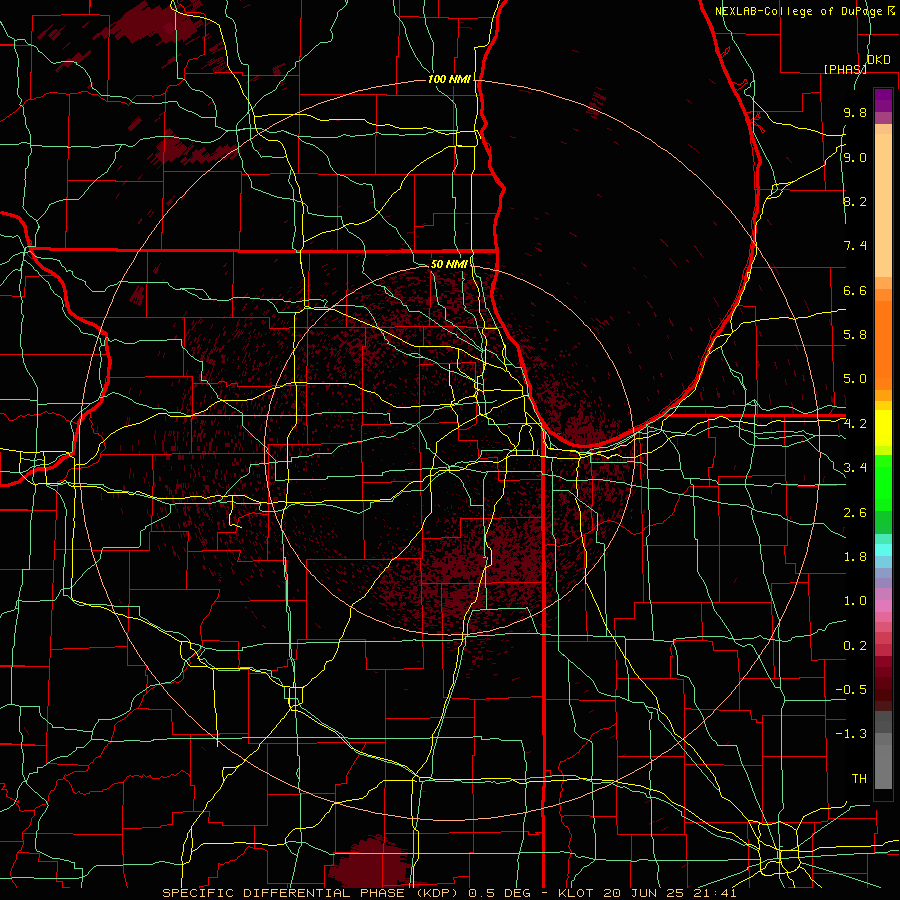
Task: Click the [PHAS] units label
Action: (x=845, y=69)
